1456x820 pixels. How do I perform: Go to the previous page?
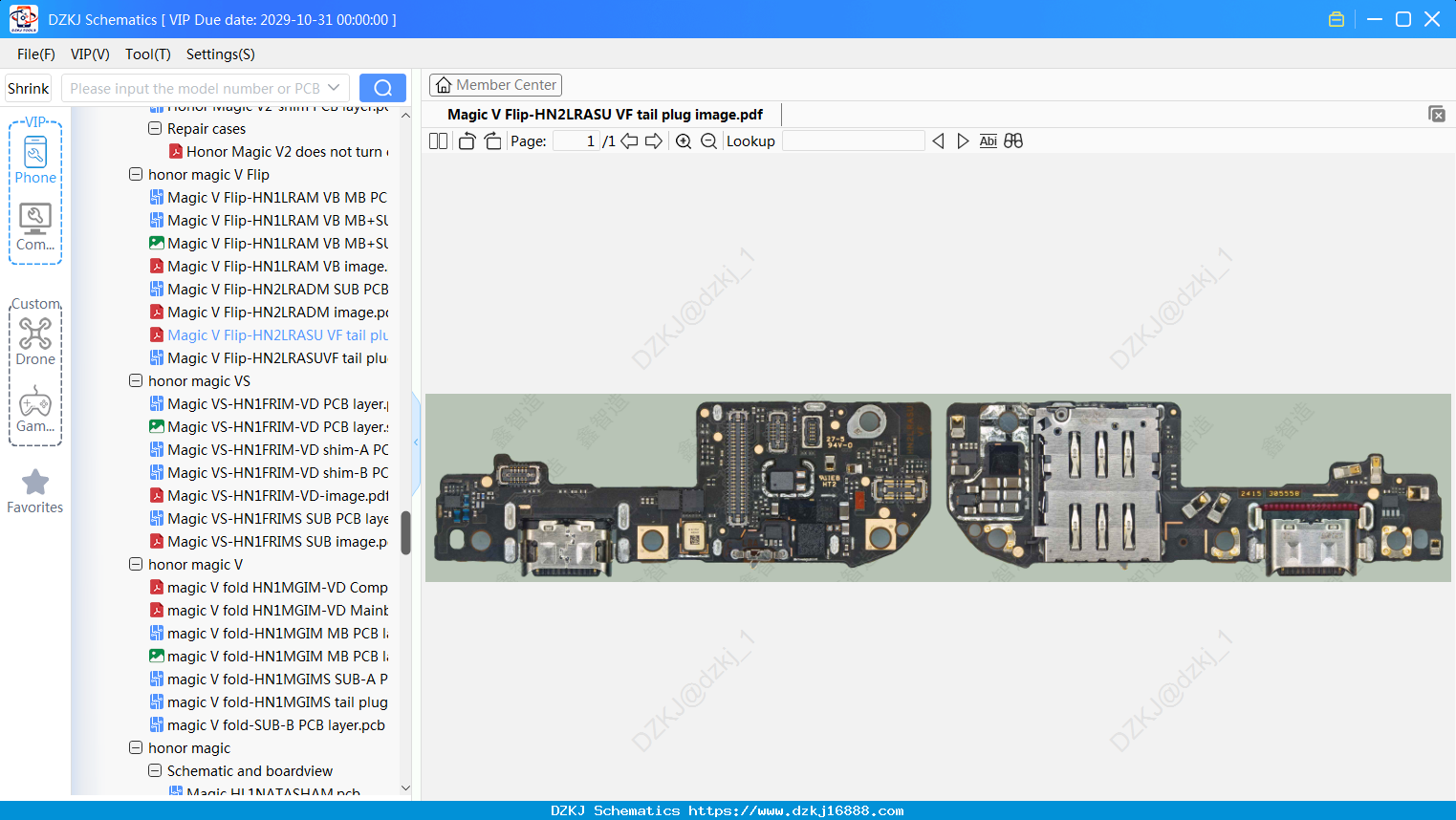point(629,141)
